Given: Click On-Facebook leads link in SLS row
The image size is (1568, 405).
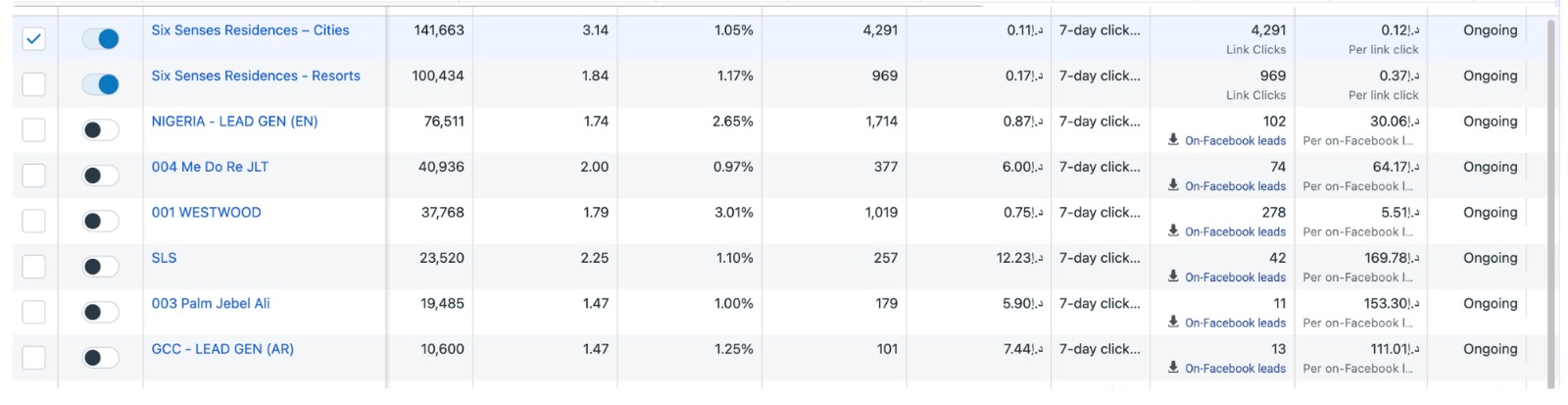Looking at the screenshot, I should tap(1235, 277).
